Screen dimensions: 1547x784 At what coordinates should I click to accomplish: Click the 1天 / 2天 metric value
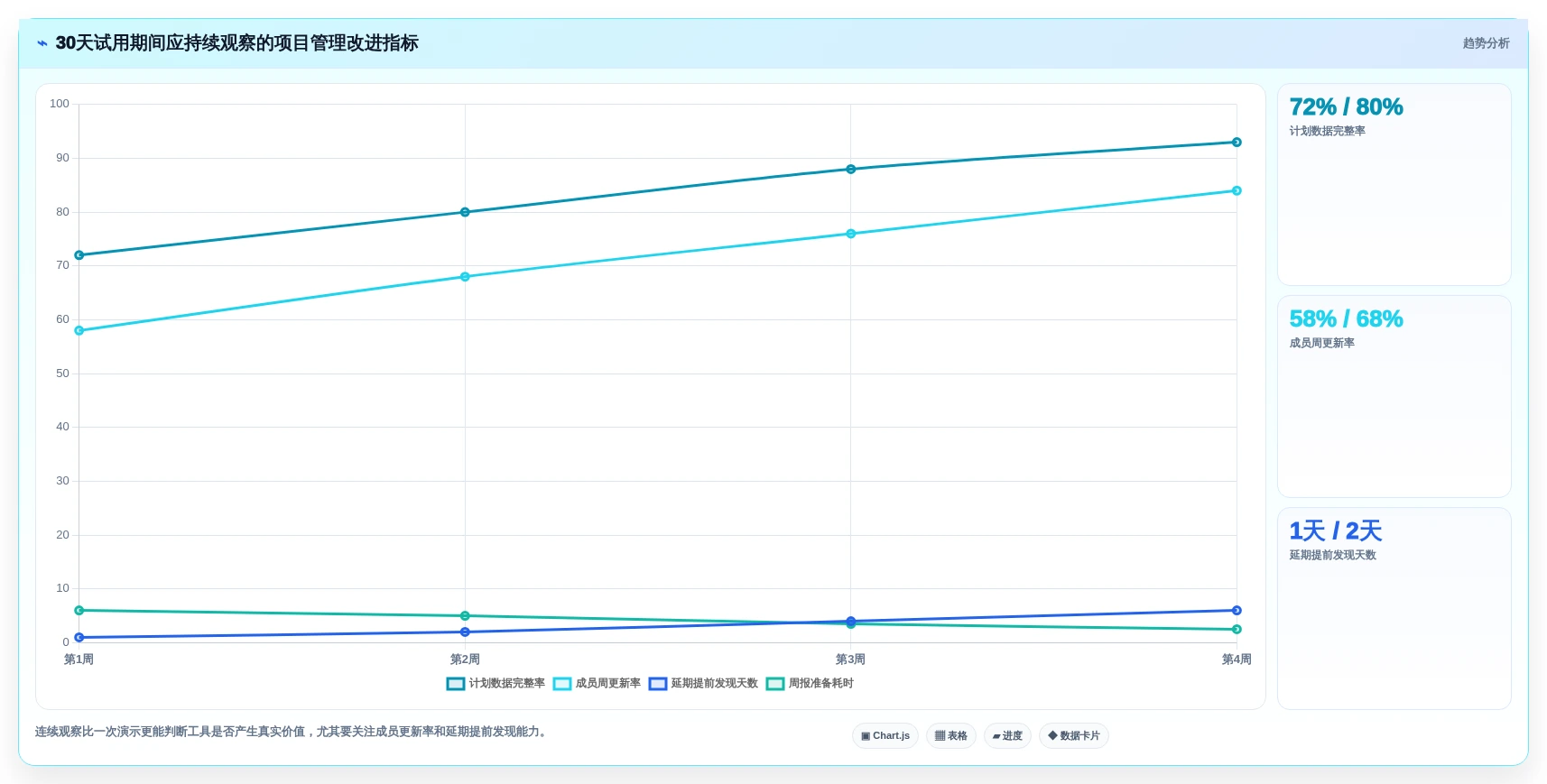coord(1335,531)
